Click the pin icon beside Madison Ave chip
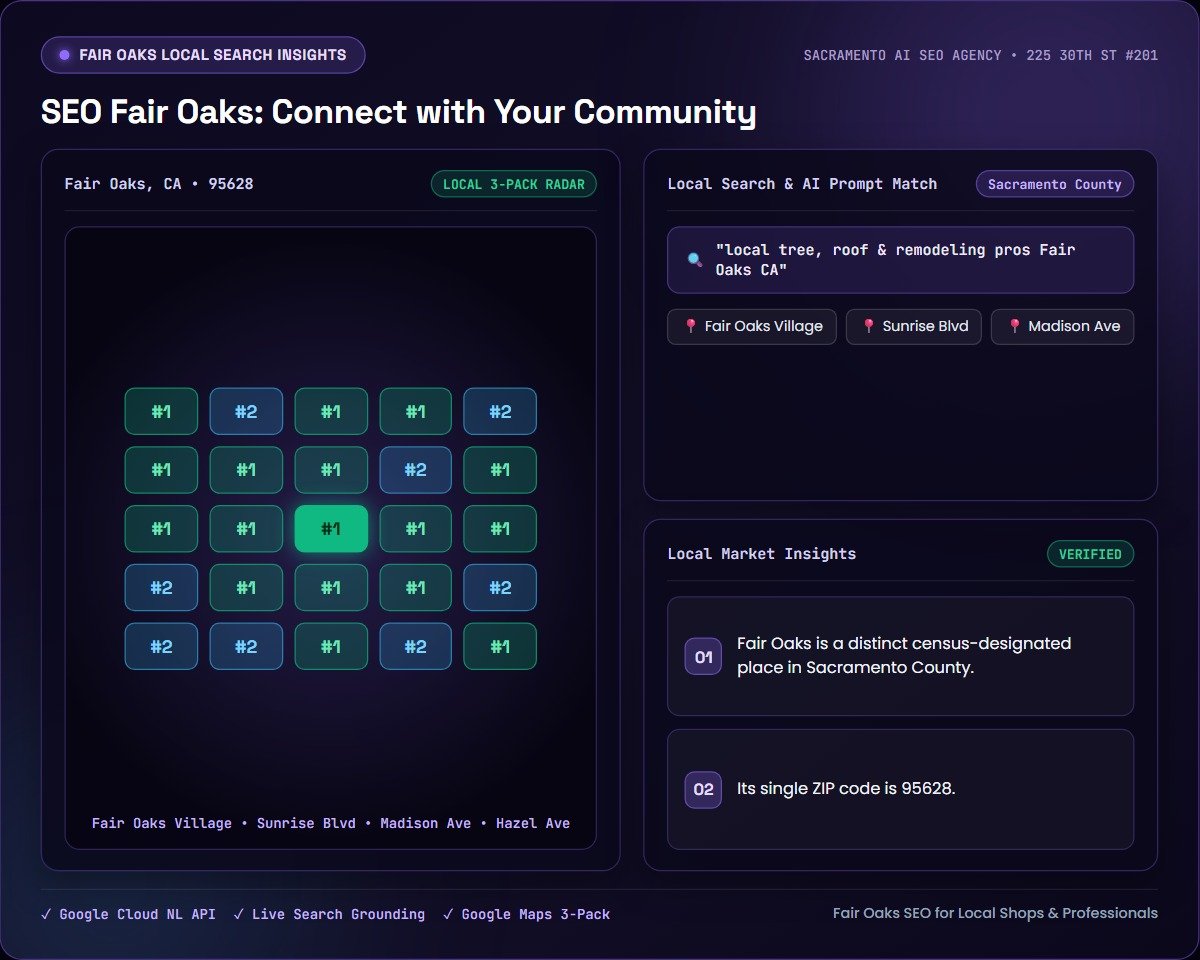 pos(1014,326)
